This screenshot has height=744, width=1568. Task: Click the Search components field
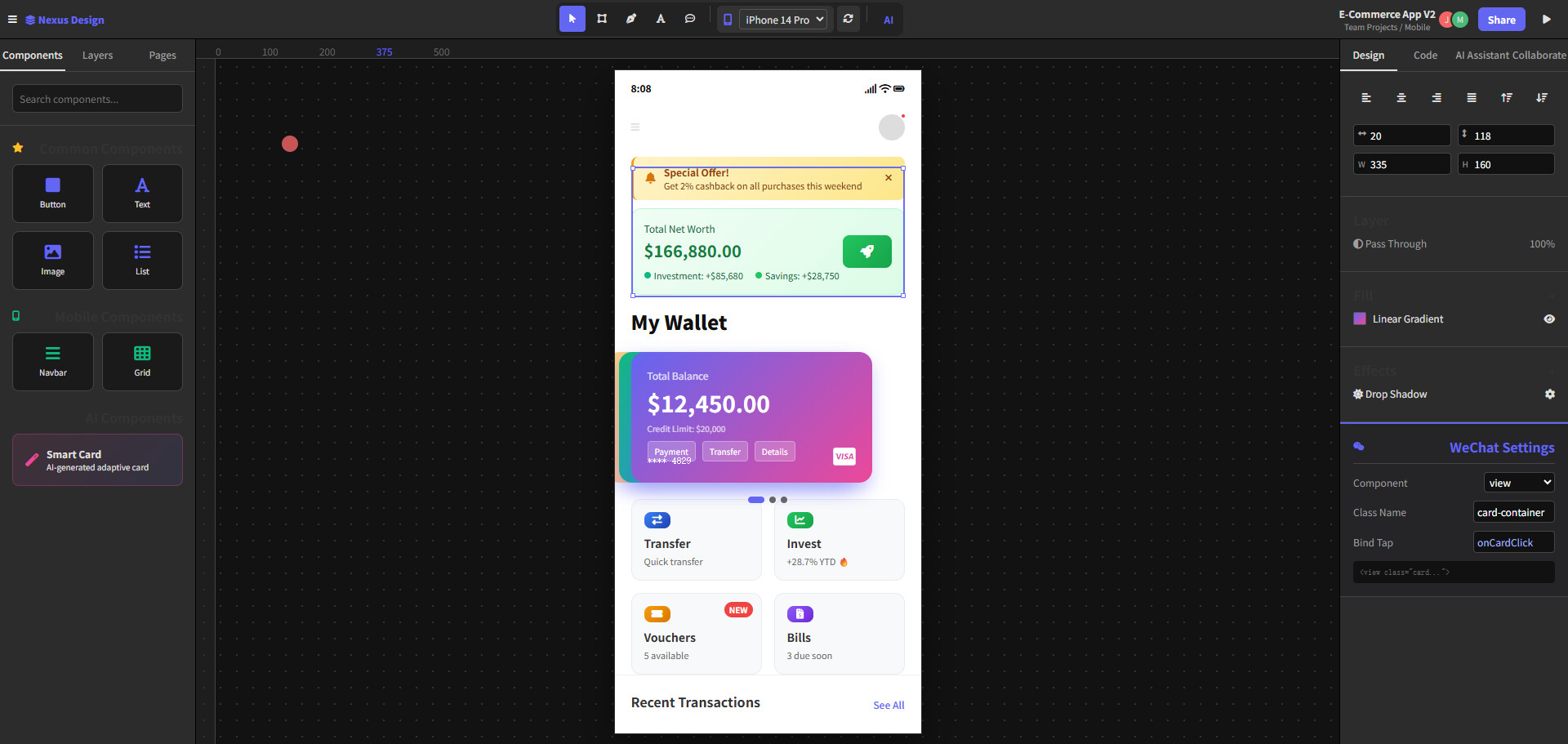tap(97, 99)
